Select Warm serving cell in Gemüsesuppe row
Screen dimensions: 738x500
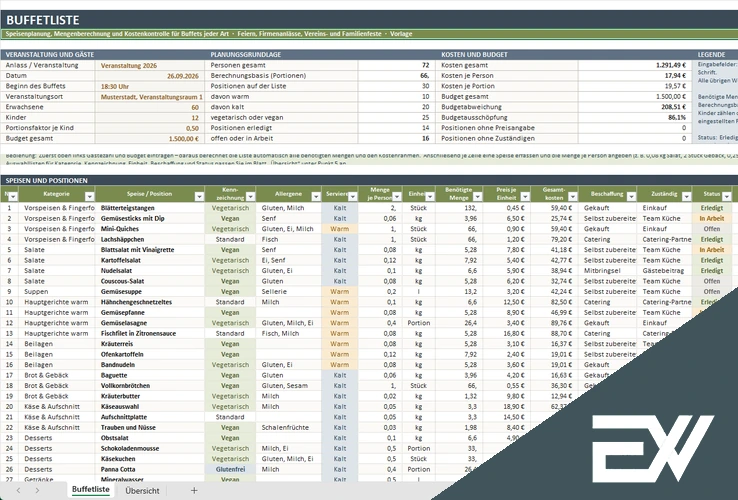pyautogui.click(x=339, y=291)
